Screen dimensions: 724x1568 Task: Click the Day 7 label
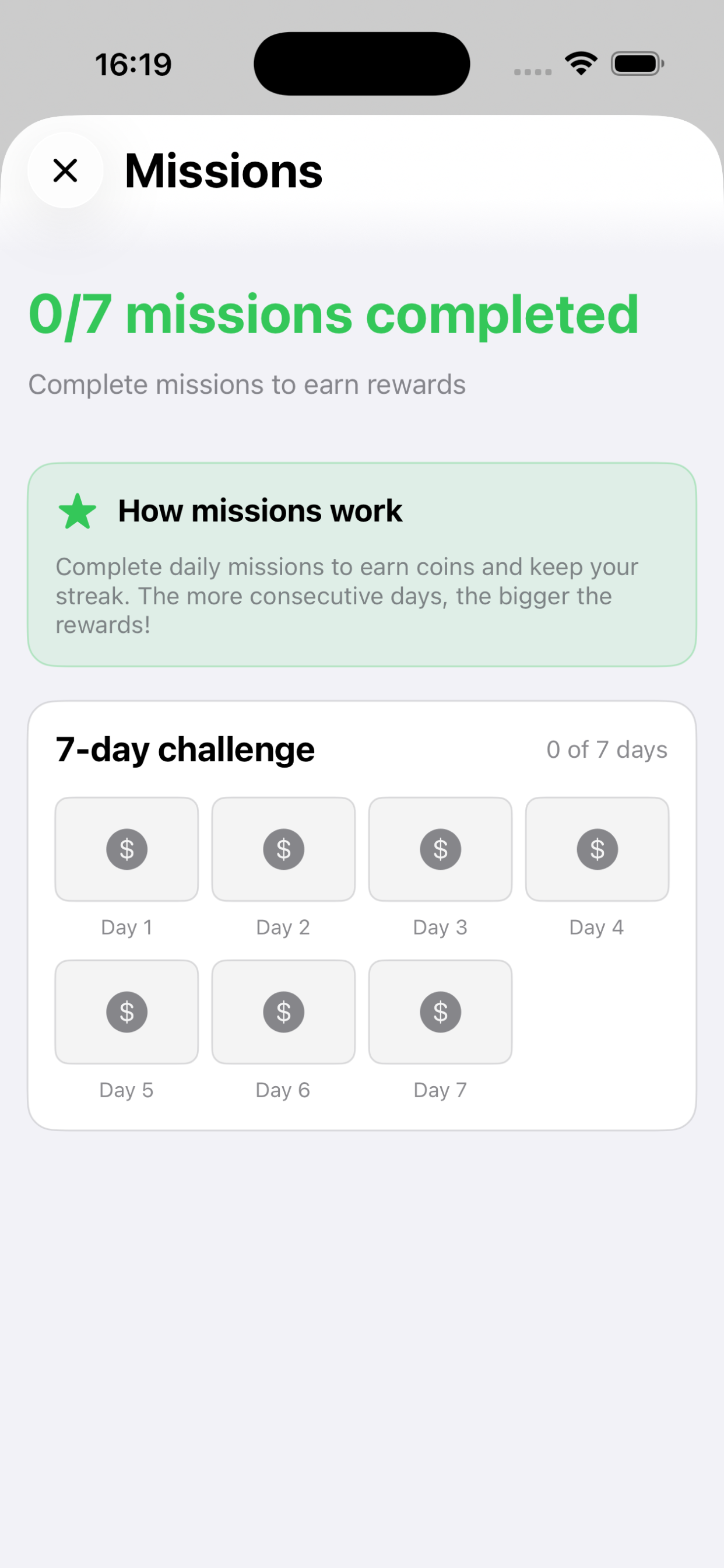pos(441,1090)
